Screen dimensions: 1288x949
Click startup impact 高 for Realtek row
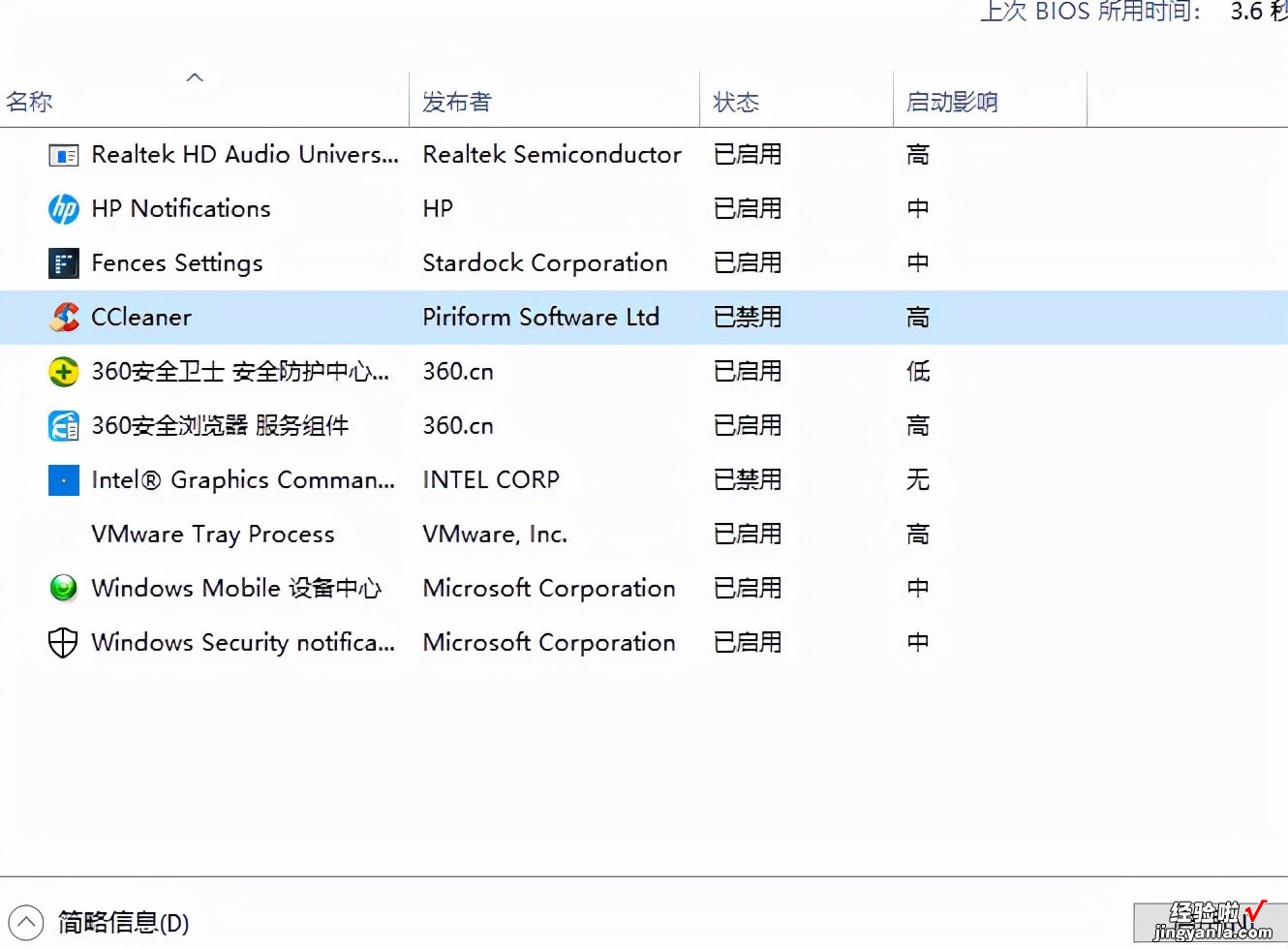[x=918, y=155]
